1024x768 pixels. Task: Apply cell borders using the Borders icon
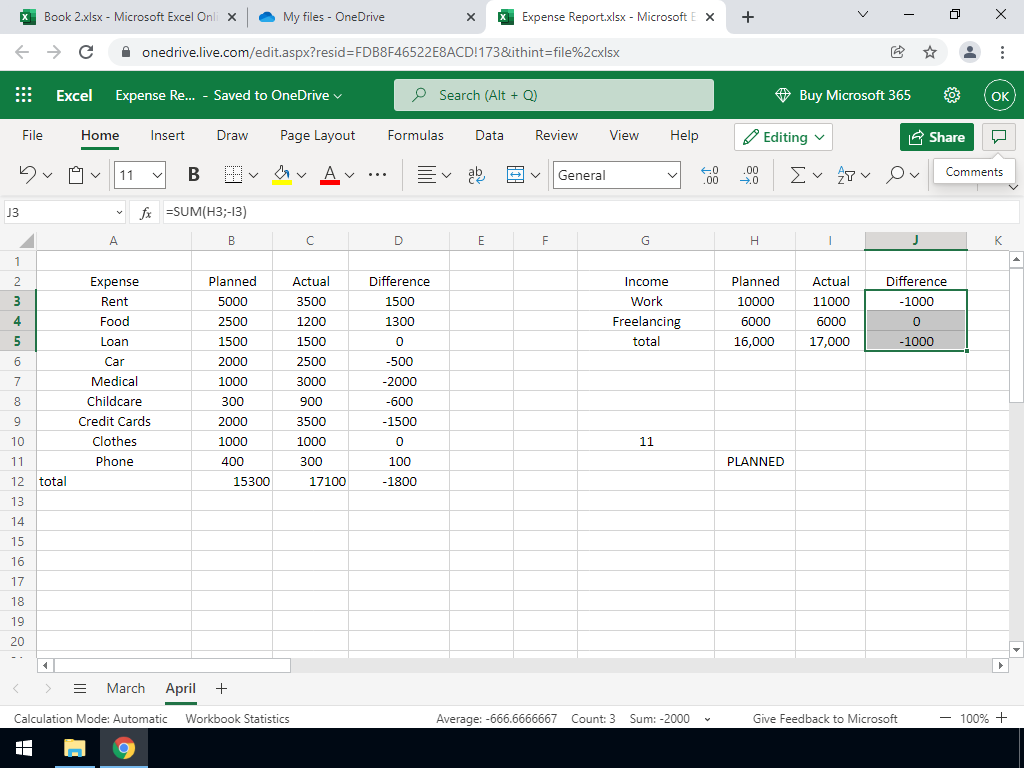coord(231,175)
